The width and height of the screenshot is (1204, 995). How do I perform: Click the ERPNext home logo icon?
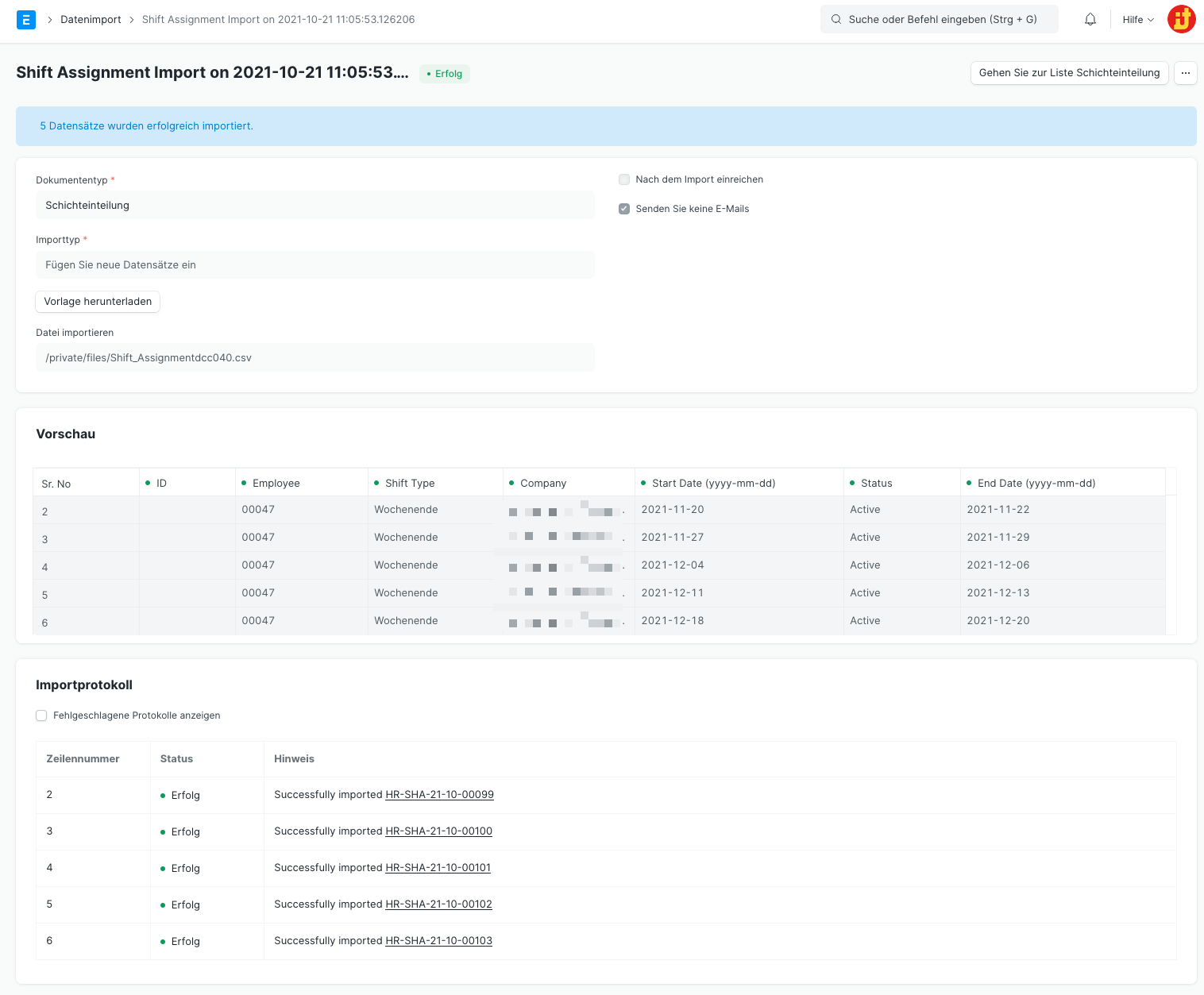tap(26, 20)
